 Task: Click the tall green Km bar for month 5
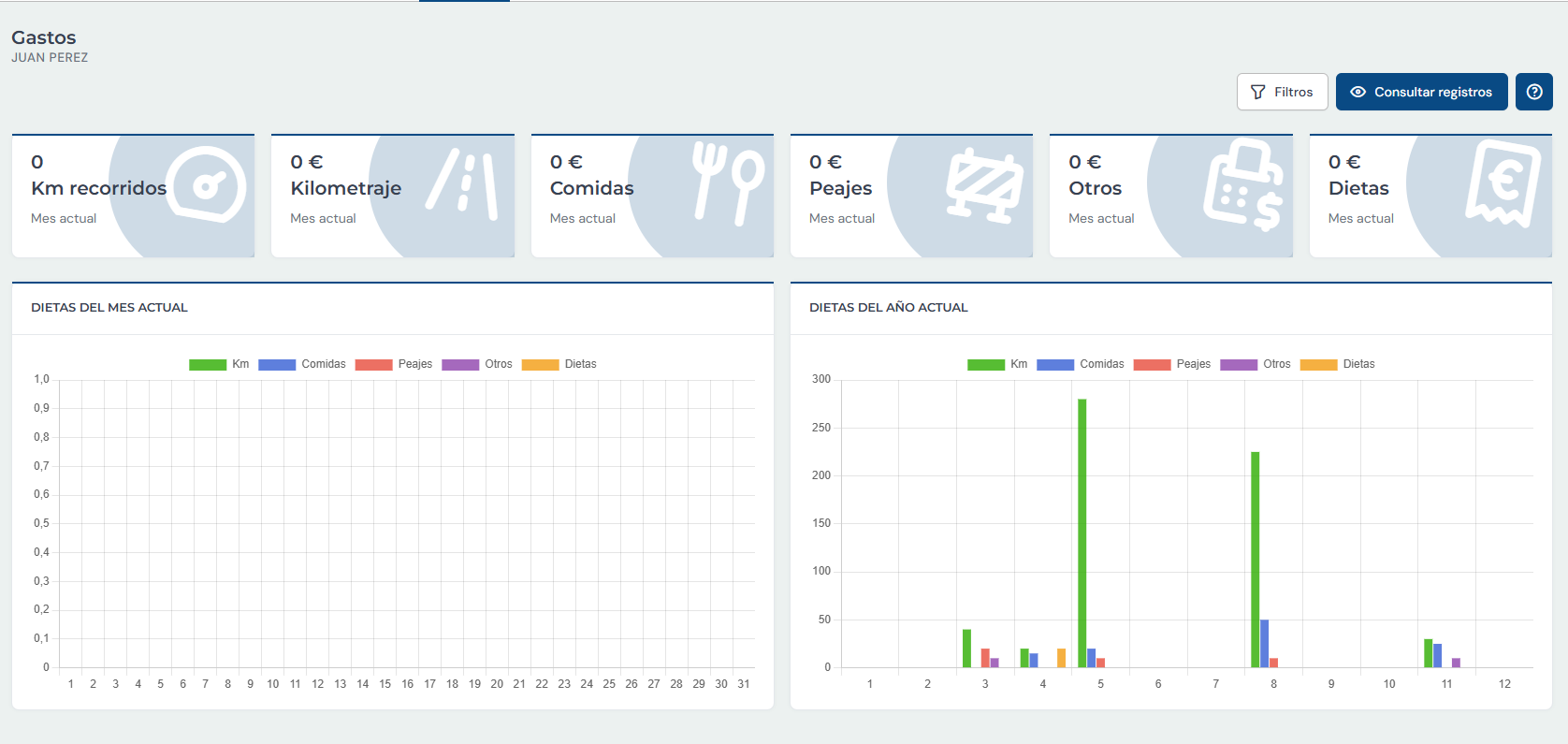pyautogui.click(x=1082, y=532)
